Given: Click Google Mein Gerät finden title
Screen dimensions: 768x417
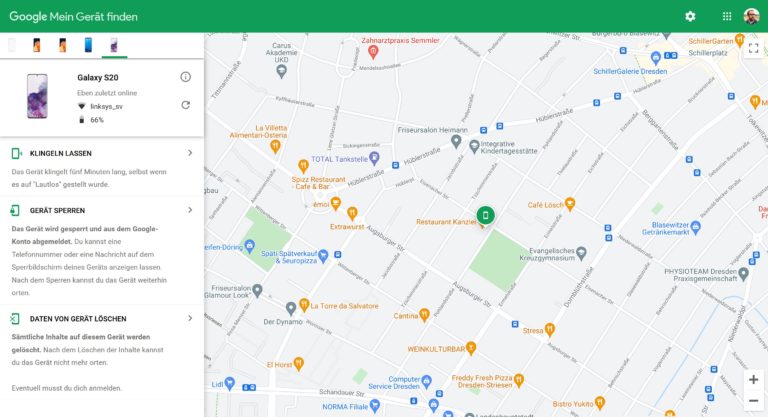Looking at the screenshot, I should pos(73,16).
